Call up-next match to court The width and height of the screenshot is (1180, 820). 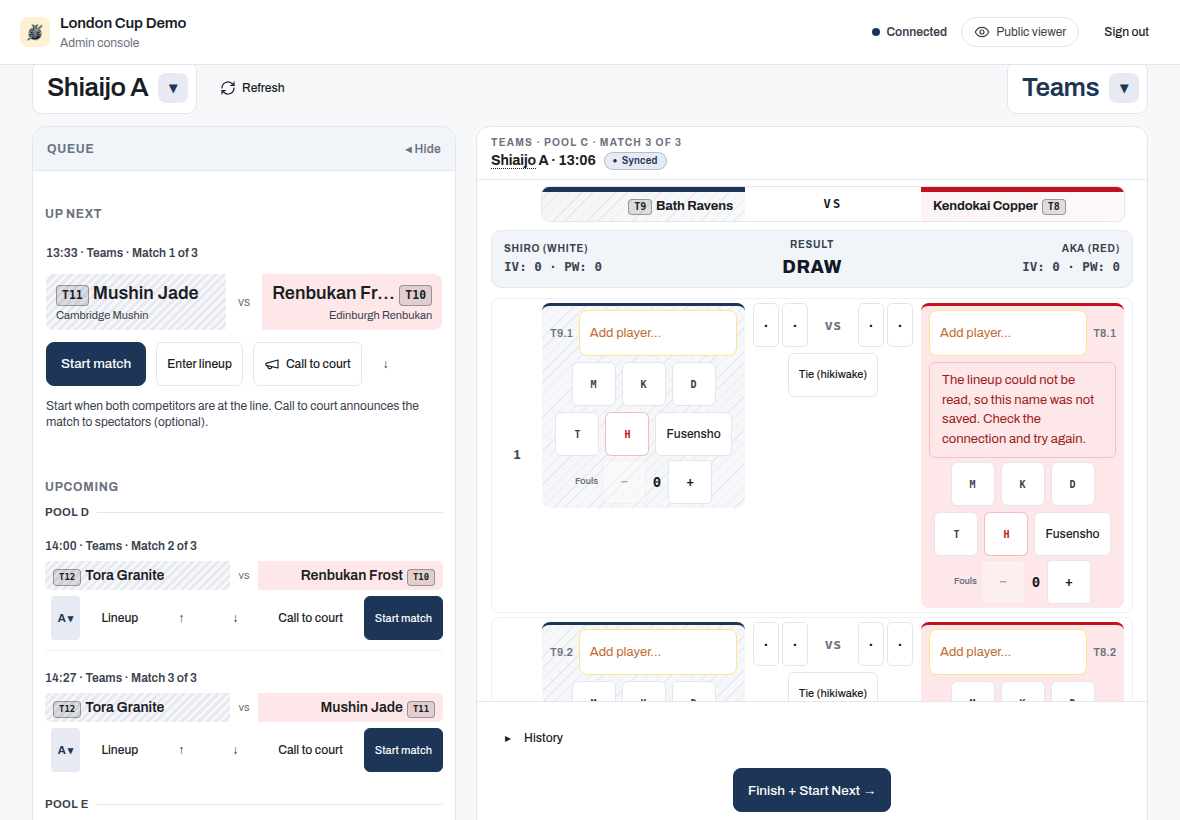coord(308,364)
